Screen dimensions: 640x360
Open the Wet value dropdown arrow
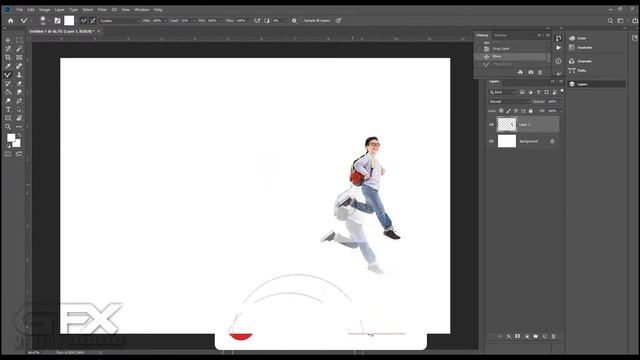click(165, 20)
